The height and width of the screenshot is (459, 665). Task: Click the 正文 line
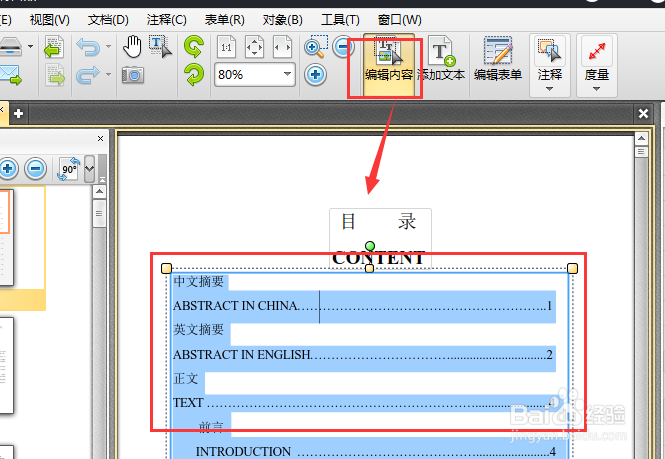pyautogui.click(x=186, y=378)
